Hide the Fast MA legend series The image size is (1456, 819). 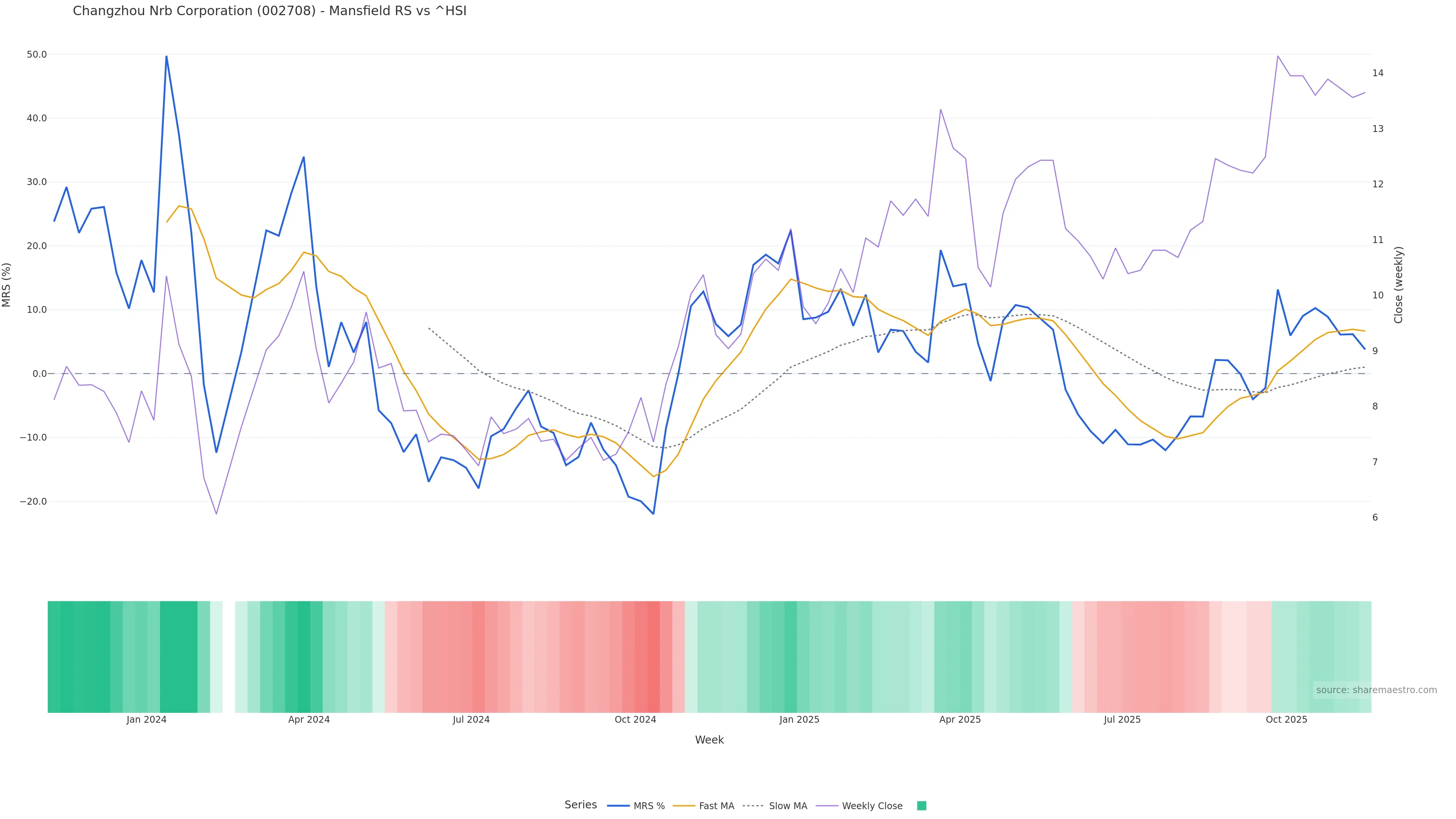point(716,806)
